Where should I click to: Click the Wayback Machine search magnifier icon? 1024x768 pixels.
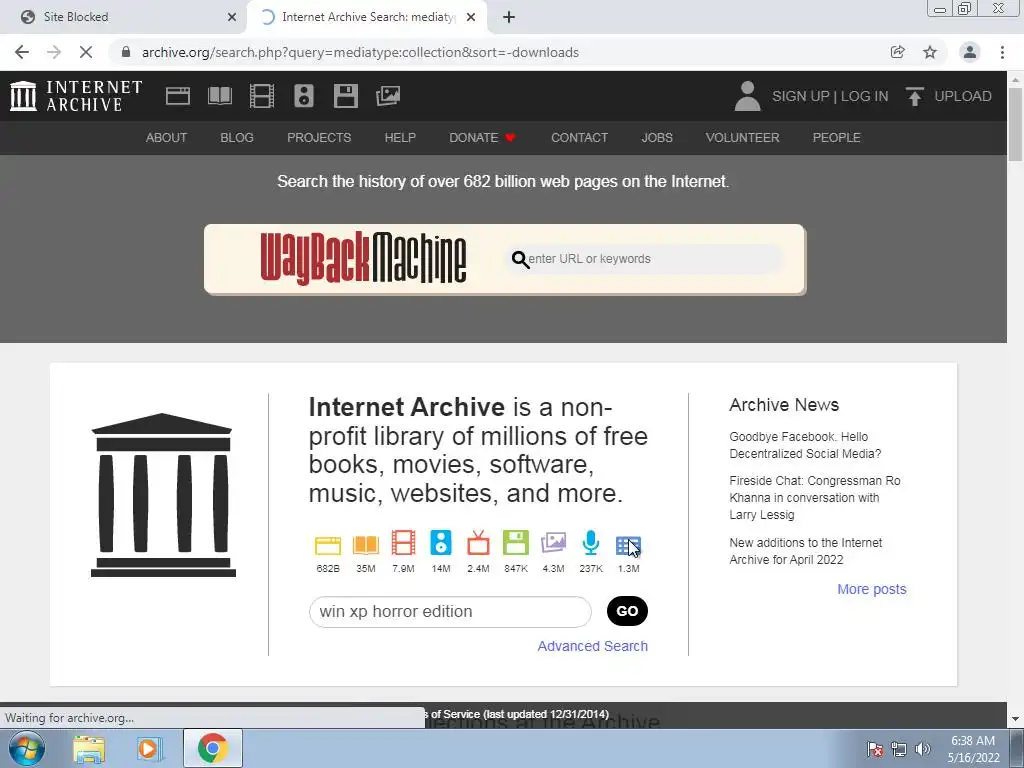(520, 259)
